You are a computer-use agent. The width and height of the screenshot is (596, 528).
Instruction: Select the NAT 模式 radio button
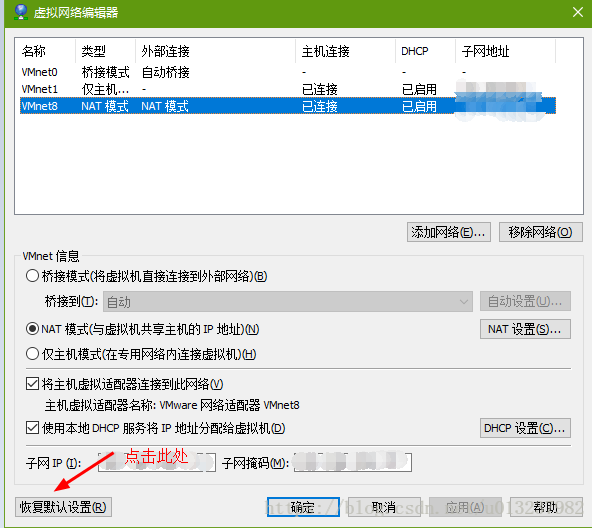click(x=32, y=329)
